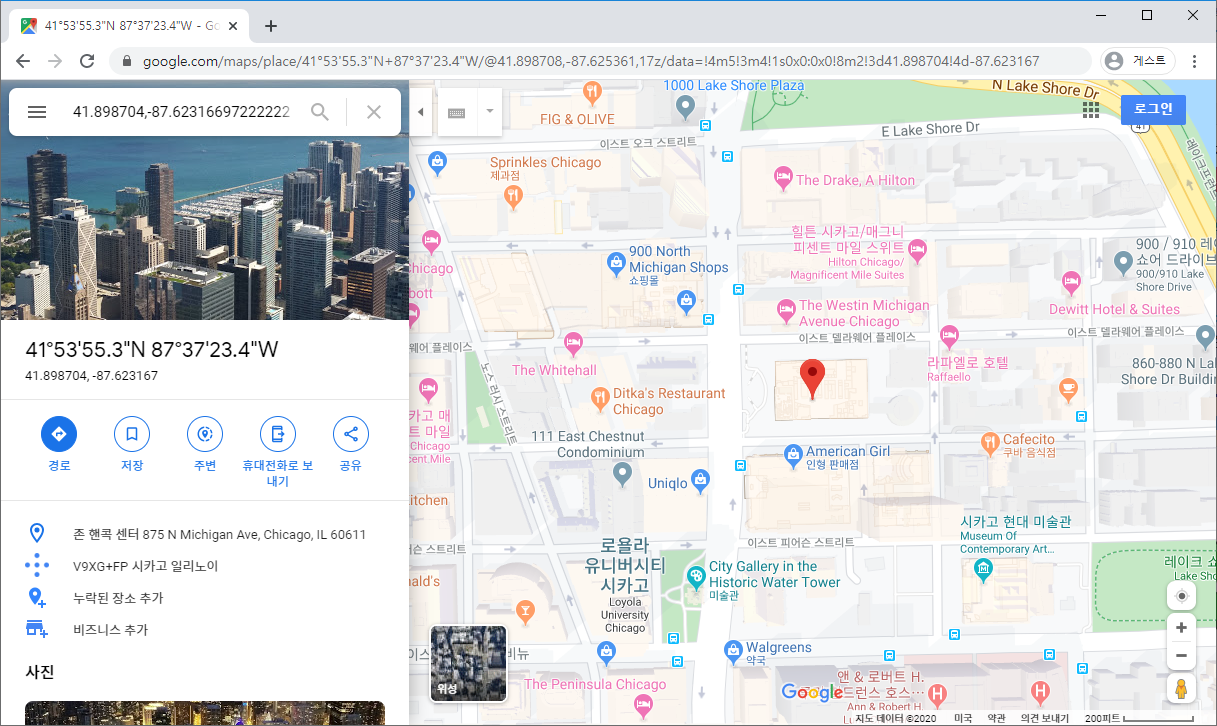Image resolution: width=1217 pixels, height=726 pixels.
Task: Select The Drake, A Hilton hotel marker
Action: pos(784,180)
